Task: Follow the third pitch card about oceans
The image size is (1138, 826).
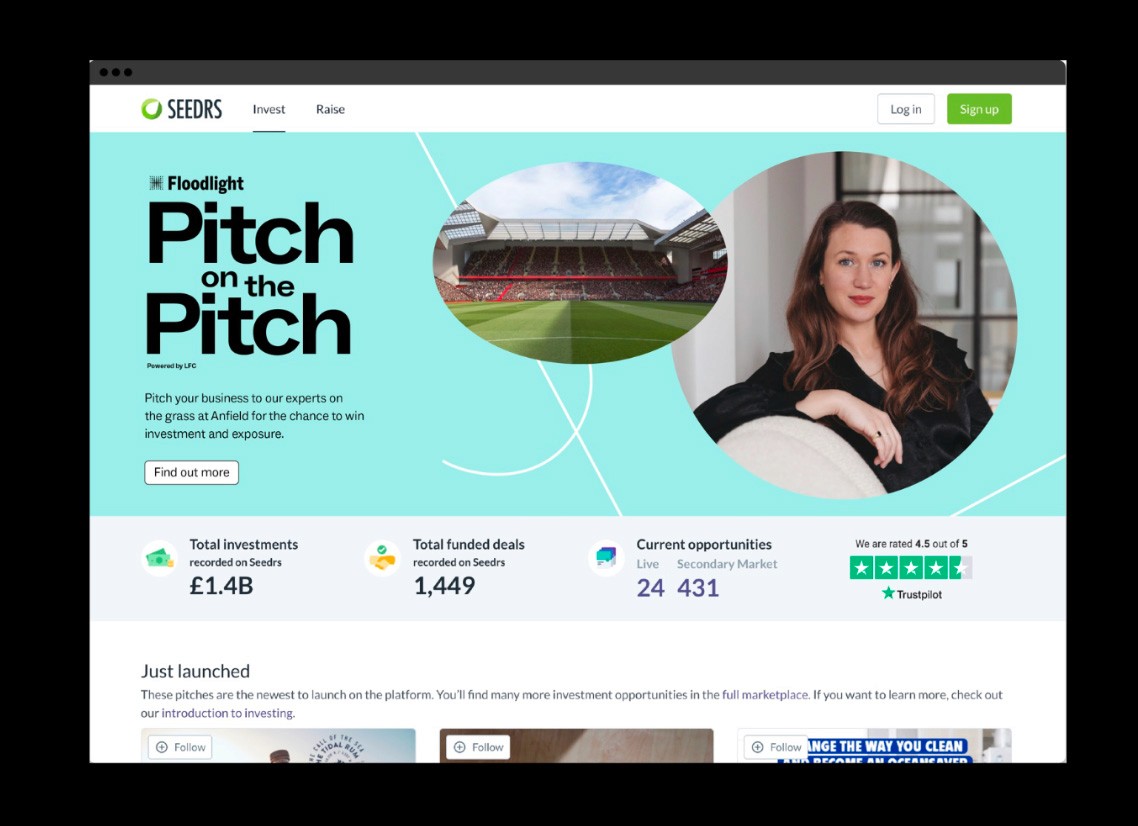Action: [x=776, y=747]
